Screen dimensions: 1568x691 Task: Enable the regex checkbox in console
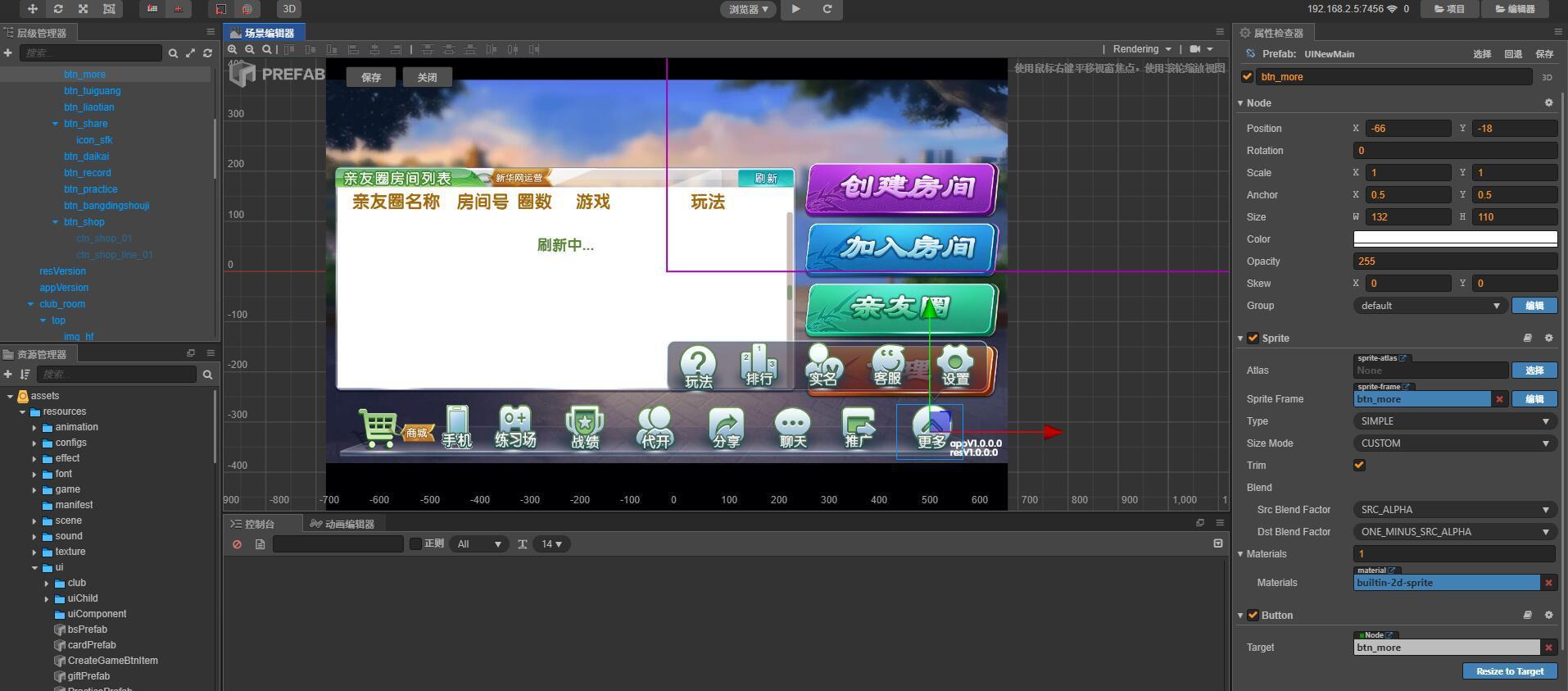415,544
